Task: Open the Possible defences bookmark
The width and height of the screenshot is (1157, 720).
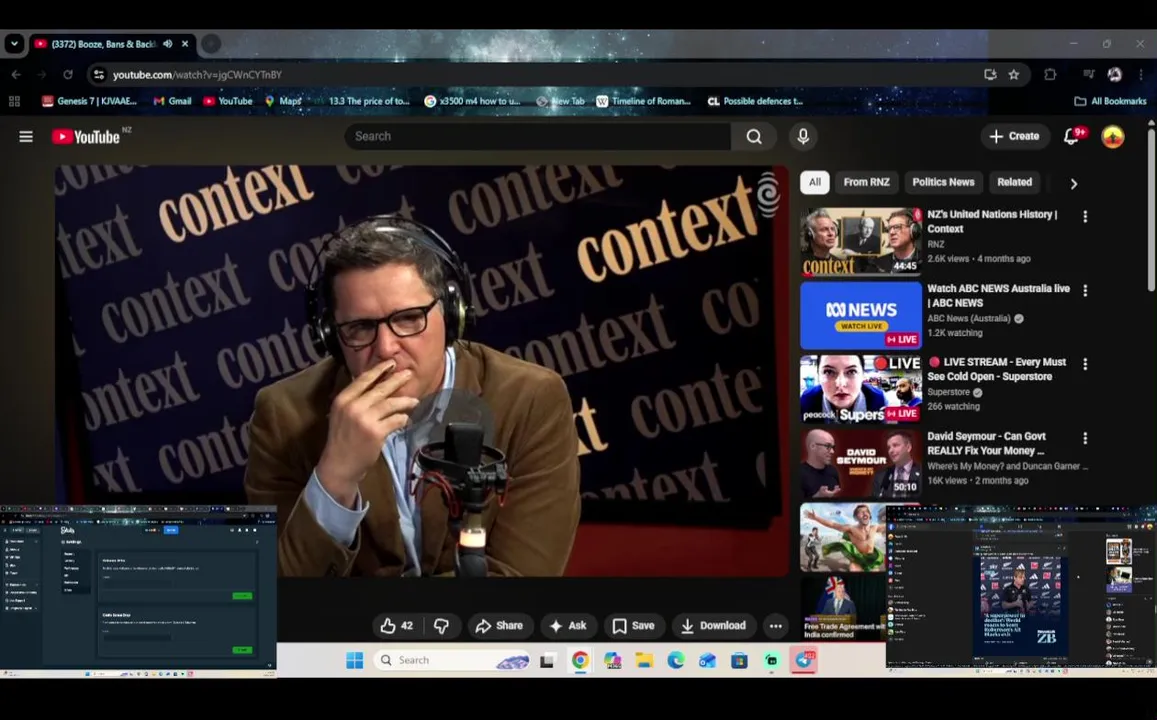Action: (x=755, y=101)
